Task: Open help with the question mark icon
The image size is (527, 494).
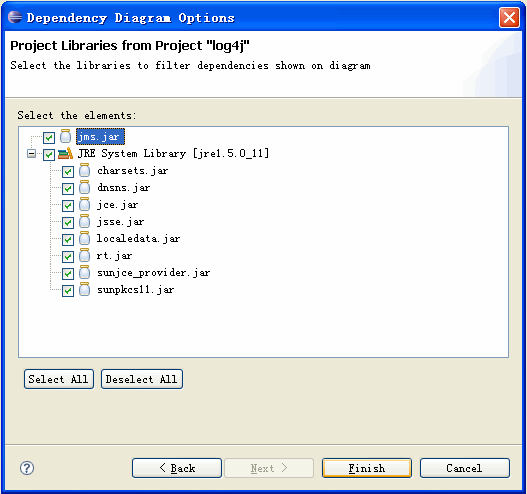Action: click(27, 468)
